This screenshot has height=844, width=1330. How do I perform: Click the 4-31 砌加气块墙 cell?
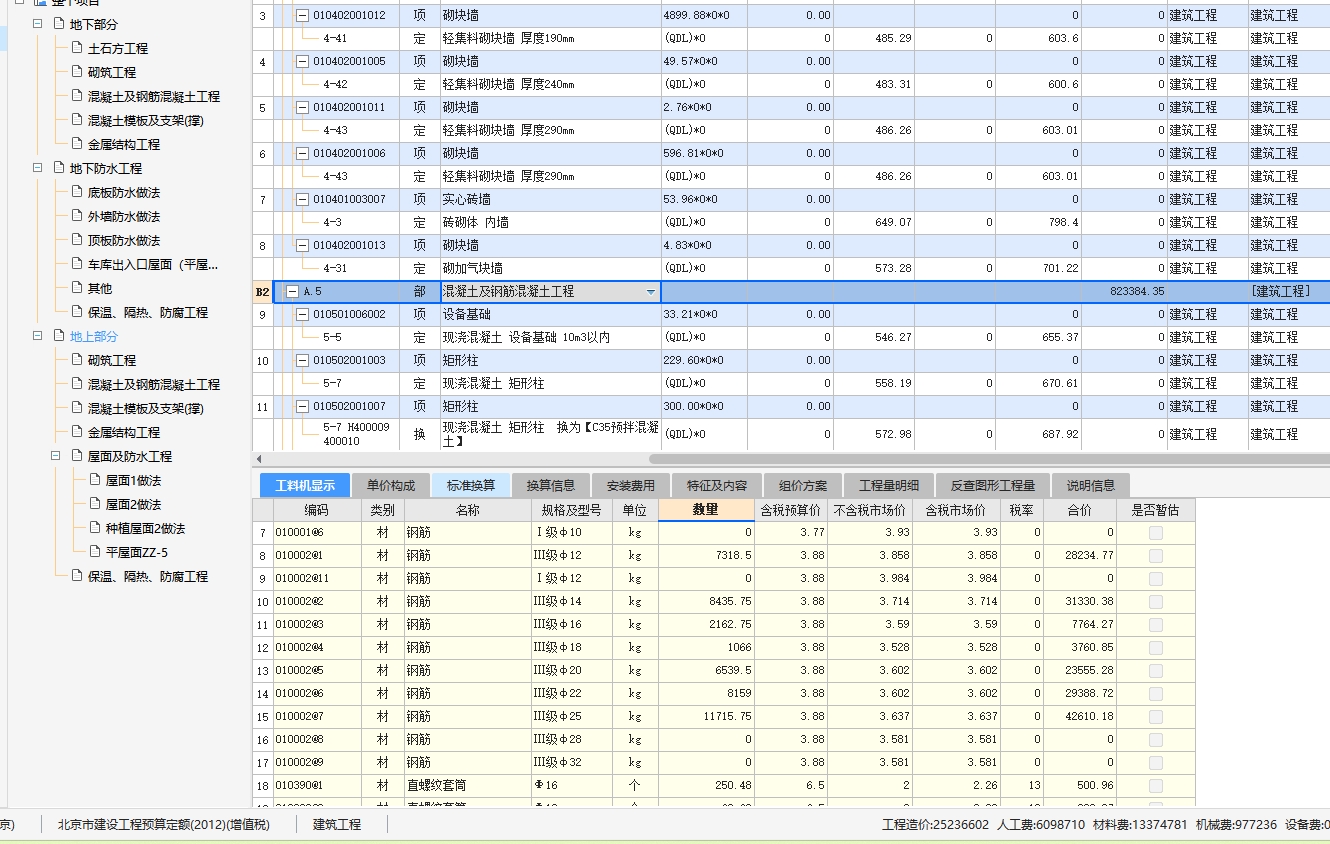551,268
